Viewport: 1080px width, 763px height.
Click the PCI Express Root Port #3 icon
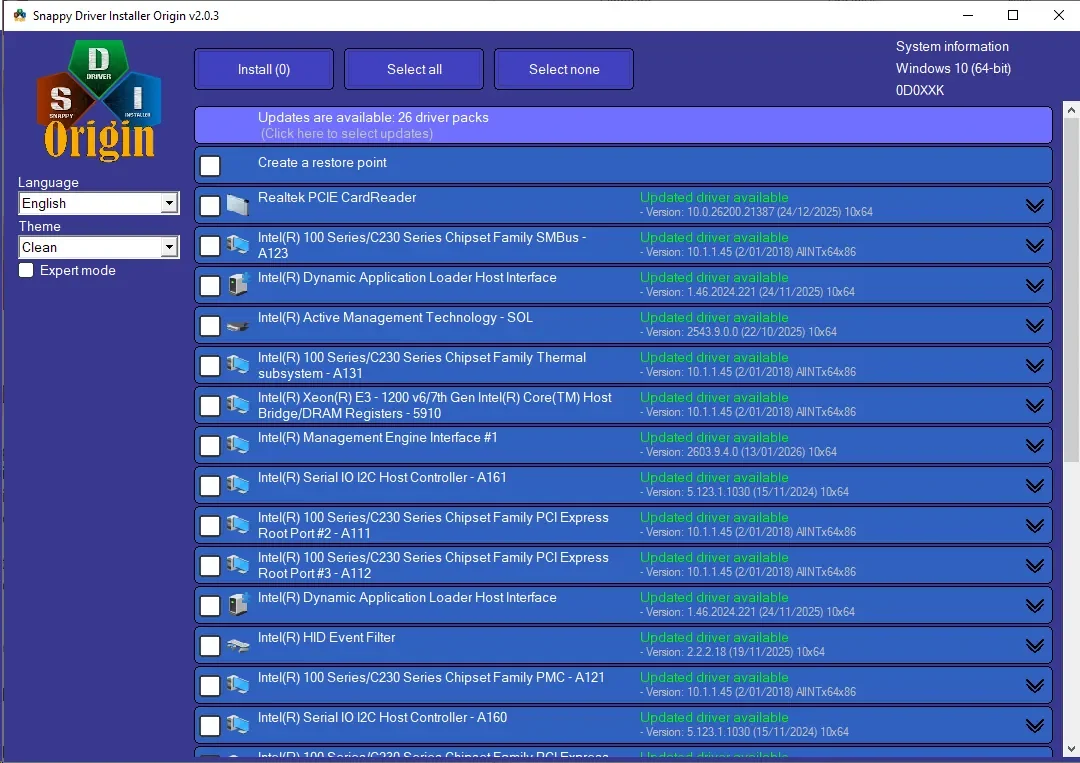238,565
